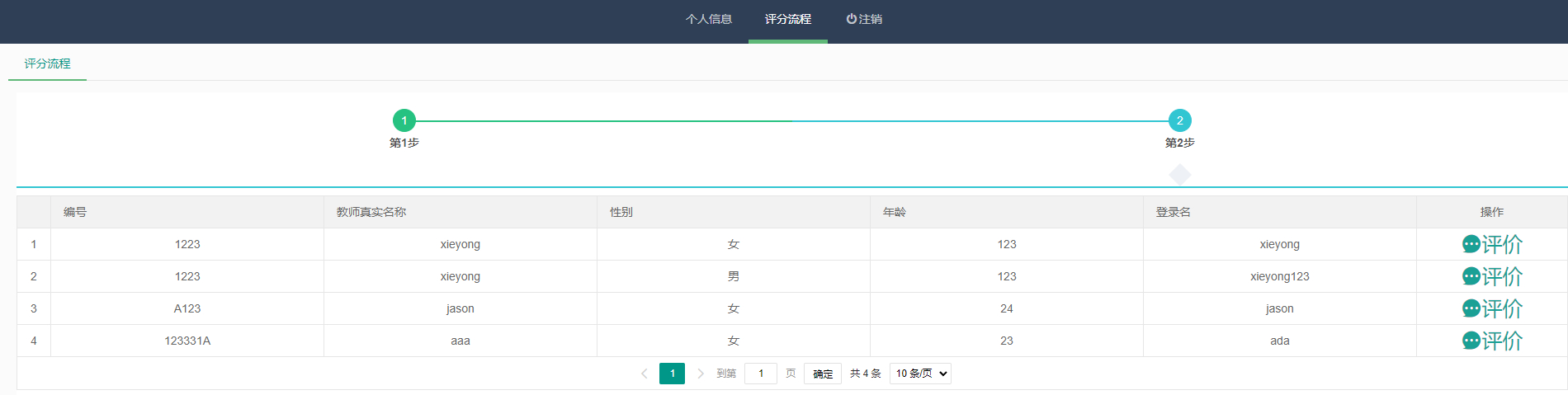Click 注销 to log out

coord(864,19)
